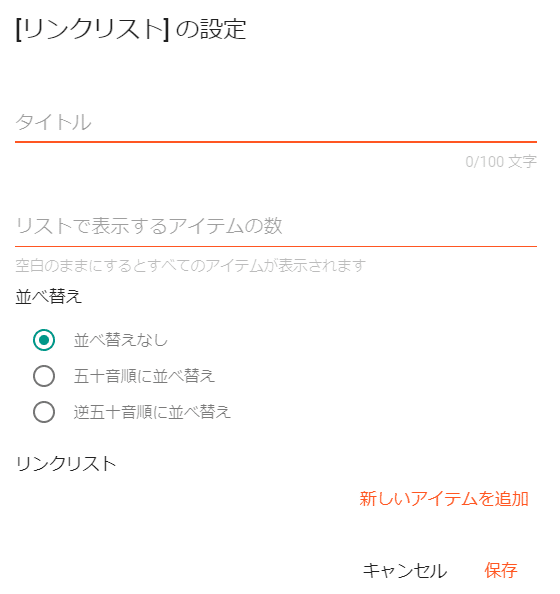Viewport: 560px width, 594px height.
Task: Click the リストで表示するアイテムの数 field
Action: (276, 226)
